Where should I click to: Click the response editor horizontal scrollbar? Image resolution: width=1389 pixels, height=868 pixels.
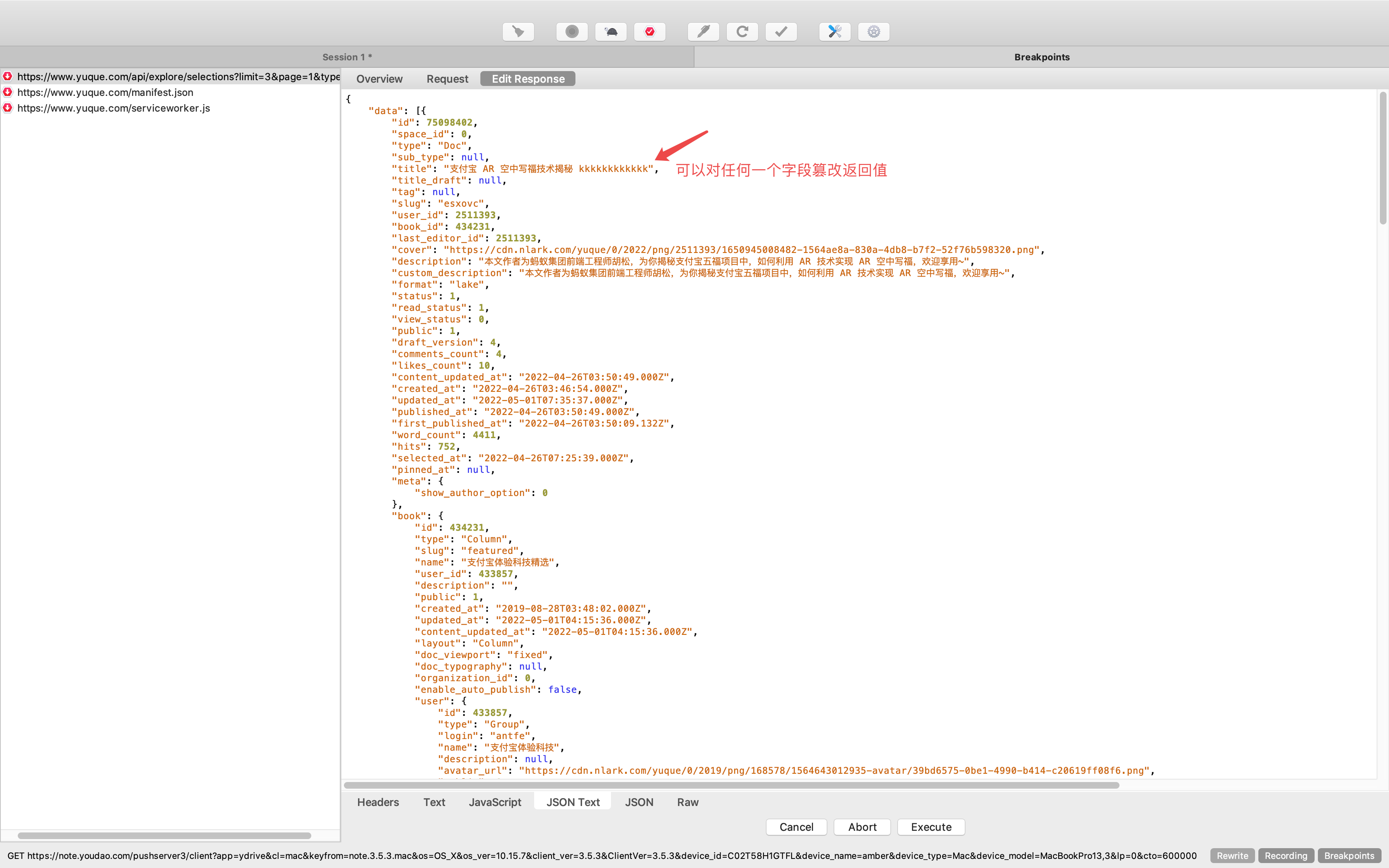click(730, 785)
